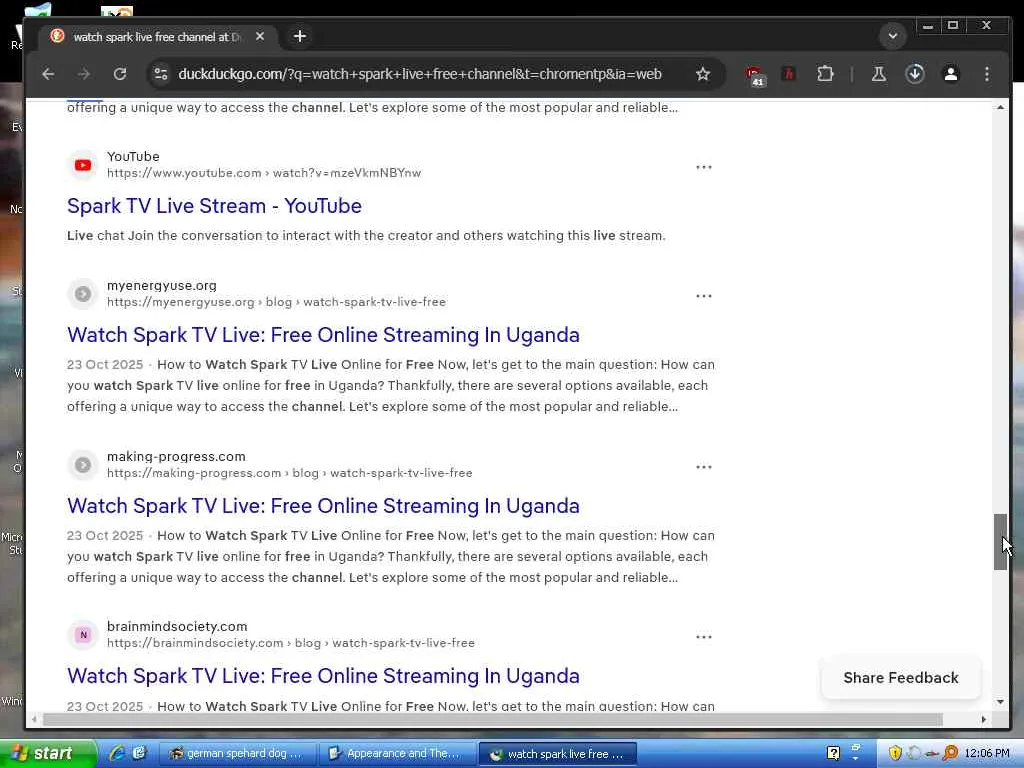Click the magnifier tray icon near the clock
The height and width of the screenshot is (768, 1024).
(950, 753)
